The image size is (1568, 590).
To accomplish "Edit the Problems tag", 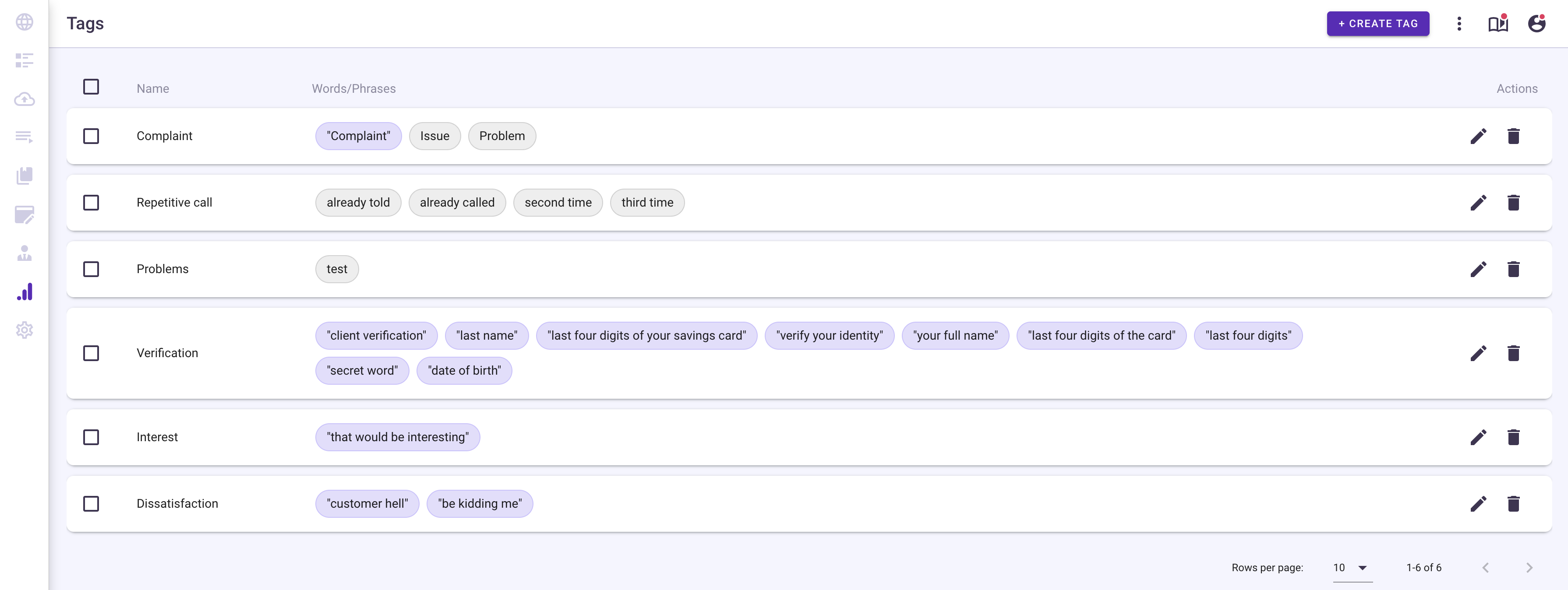I will point(1479,269).
